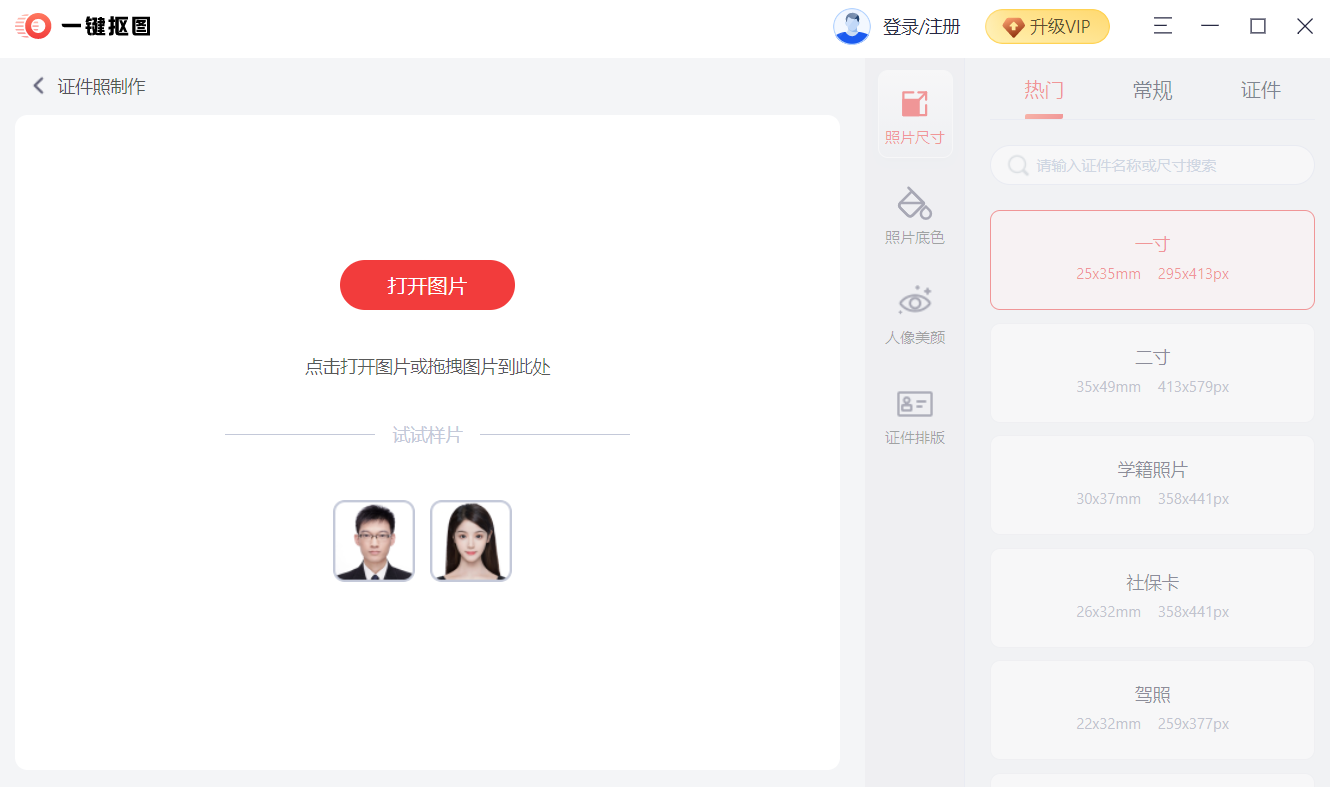Click the back arrow beside 证件照制作
This screenshot has height=787, width=1330.
[38, 86]
